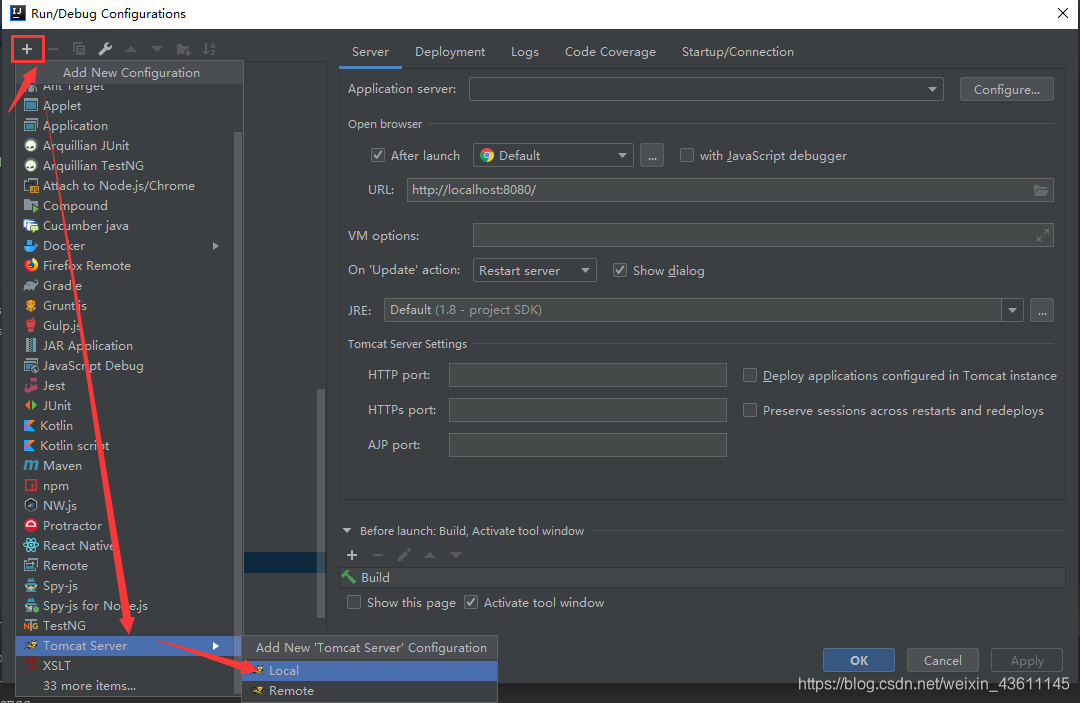Click the minus icon under Before launch
1080x703 pixels.
coord(377,555)
